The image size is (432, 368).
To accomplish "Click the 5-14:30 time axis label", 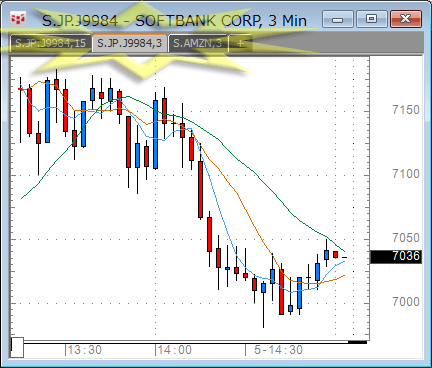I will click(278, 350).
